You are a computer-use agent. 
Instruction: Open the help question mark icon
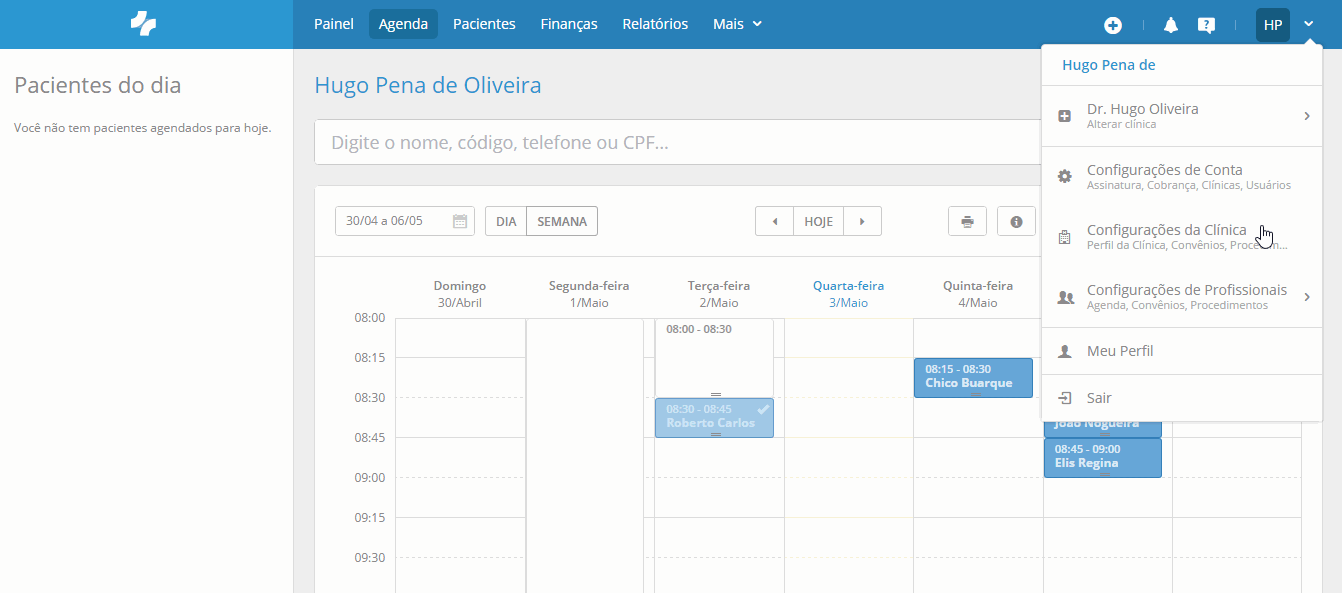click(x=1206, y=25)
